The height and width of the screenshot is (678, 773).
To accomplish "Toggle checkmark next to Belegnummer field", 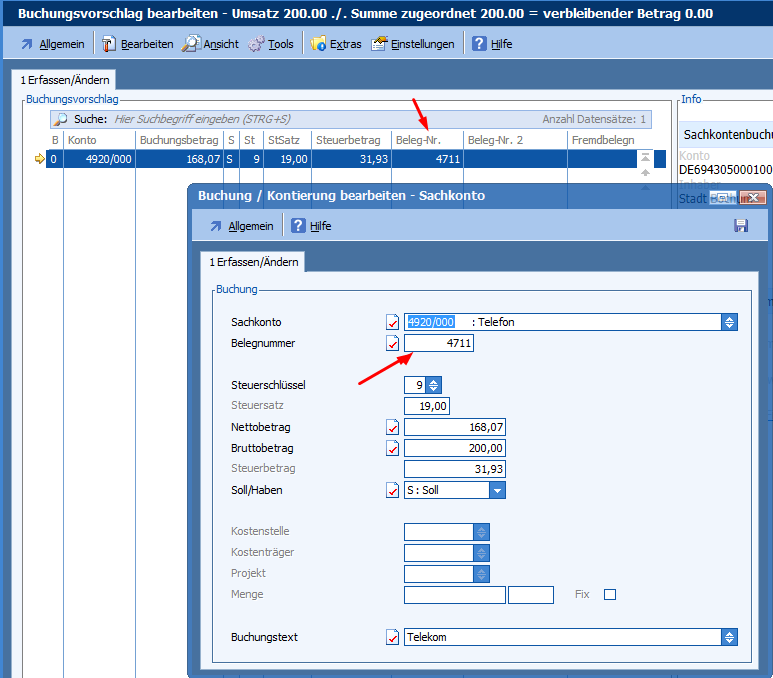I will tap(392, 344).
